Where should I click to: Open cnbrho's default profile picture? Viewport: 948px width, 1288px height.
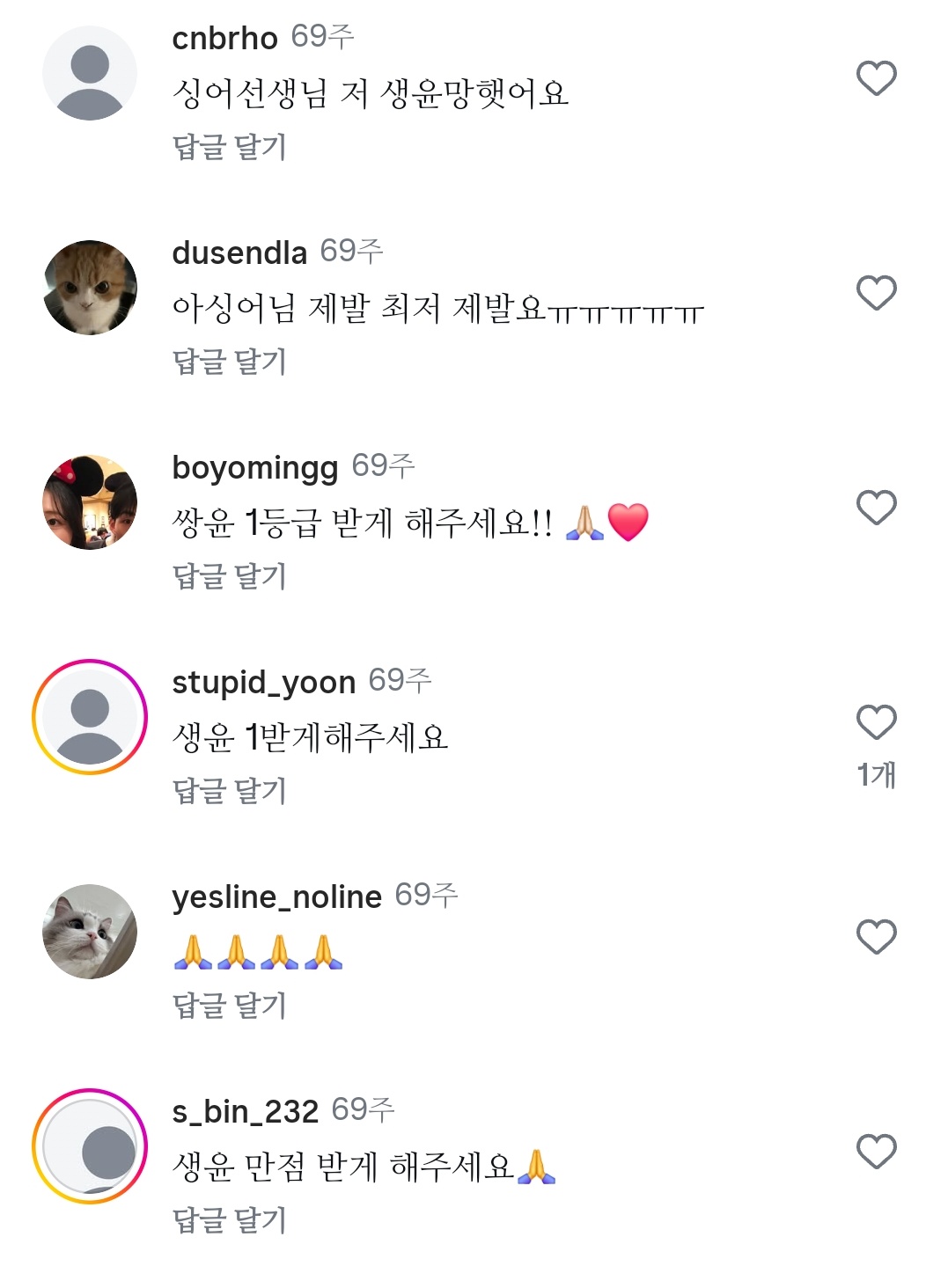[90, 73]
